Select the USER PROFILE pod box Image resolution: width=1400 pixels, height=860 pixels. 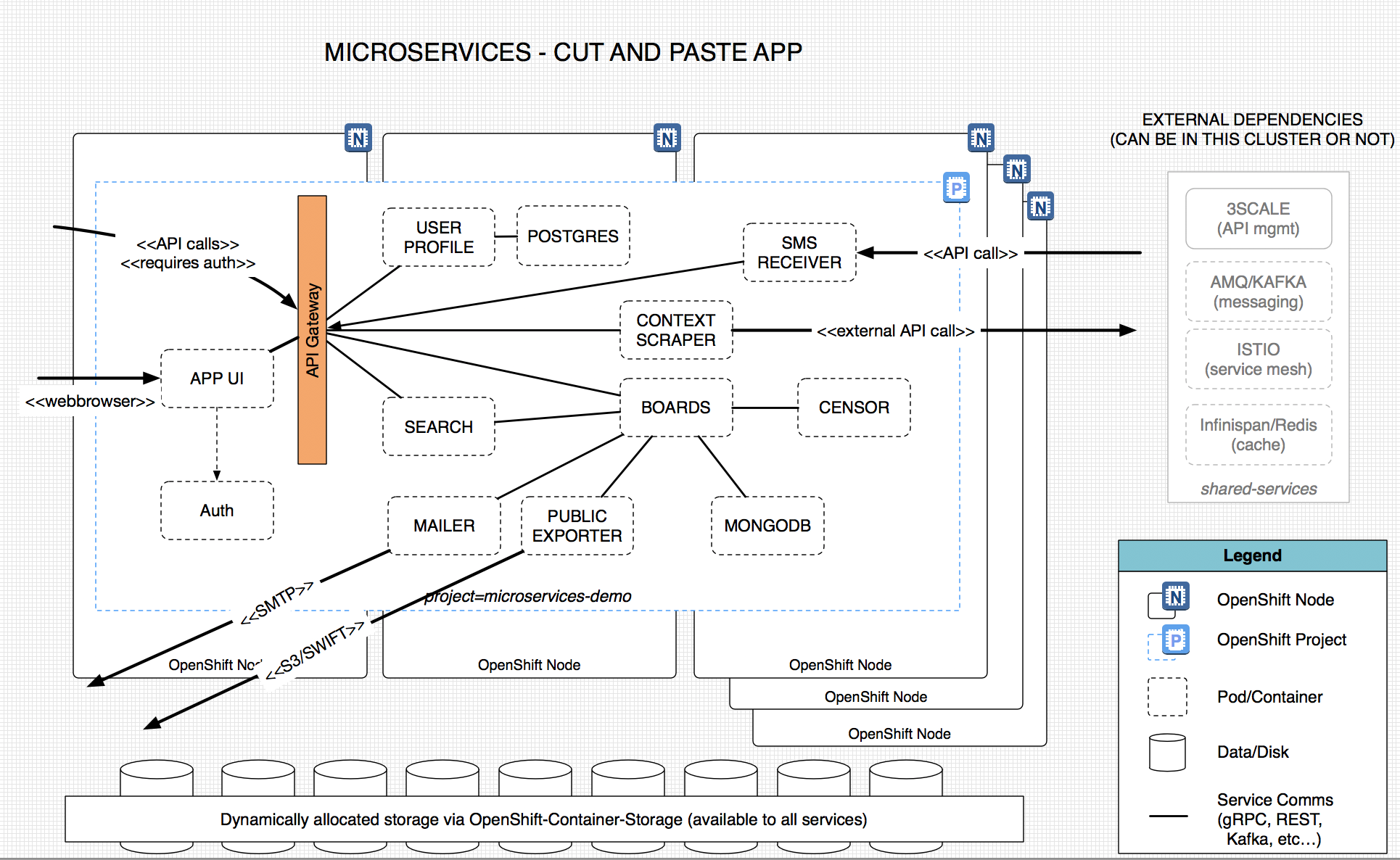click(x=438, y=237)
